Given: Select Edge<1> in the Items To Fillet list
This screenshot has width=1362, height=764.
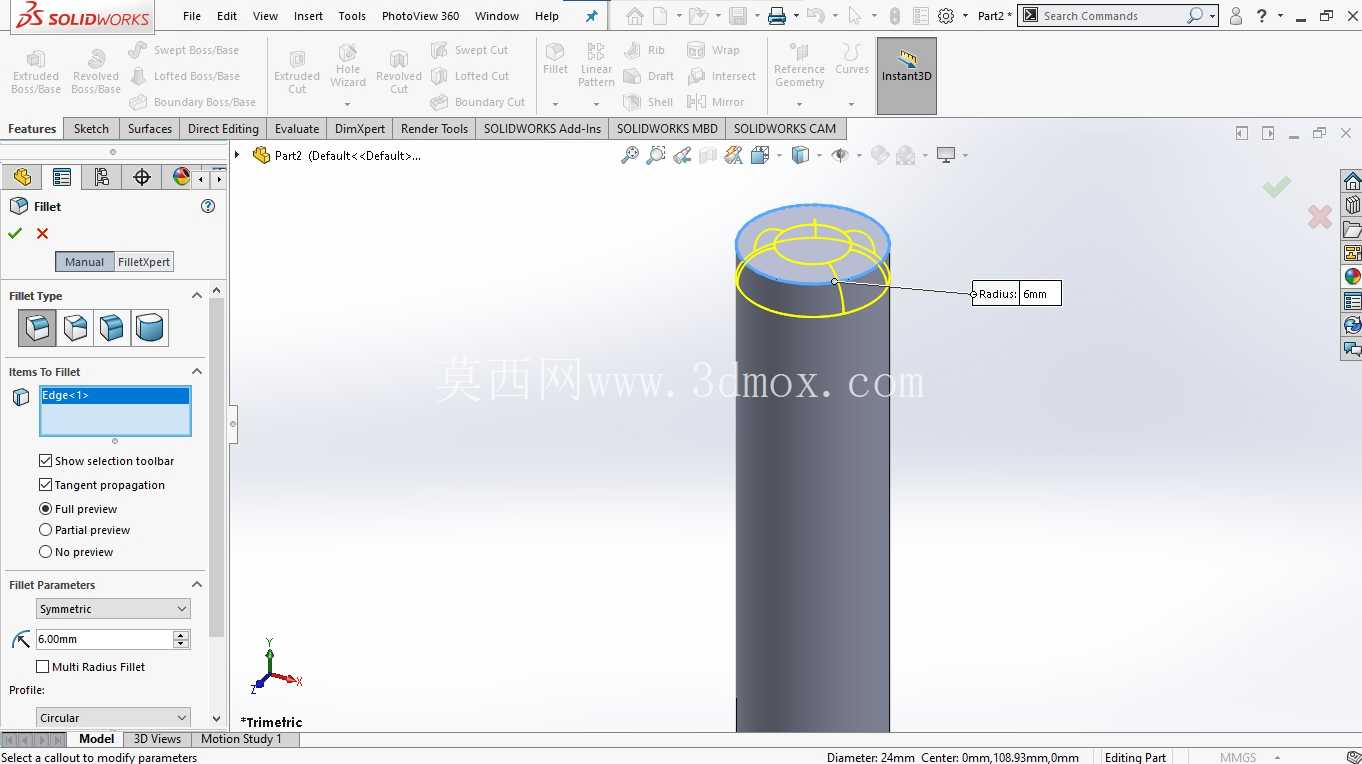Looking at the screenshot, I should coord(115,396).
